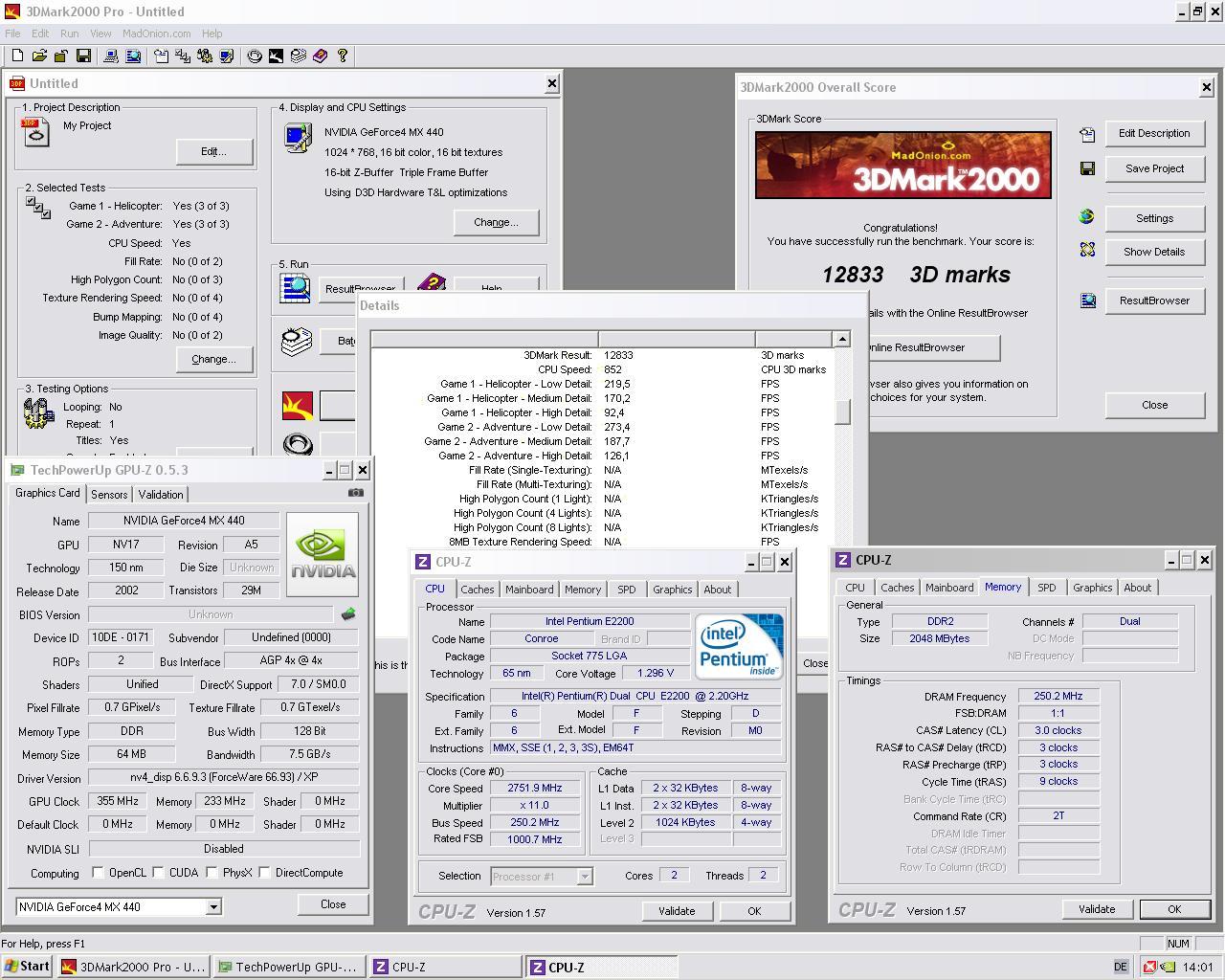Image resolution: width=1225 pixels, height=980 pixels.
Task: Click Change... in Display and CPU Settings
Action: point(496,222)
